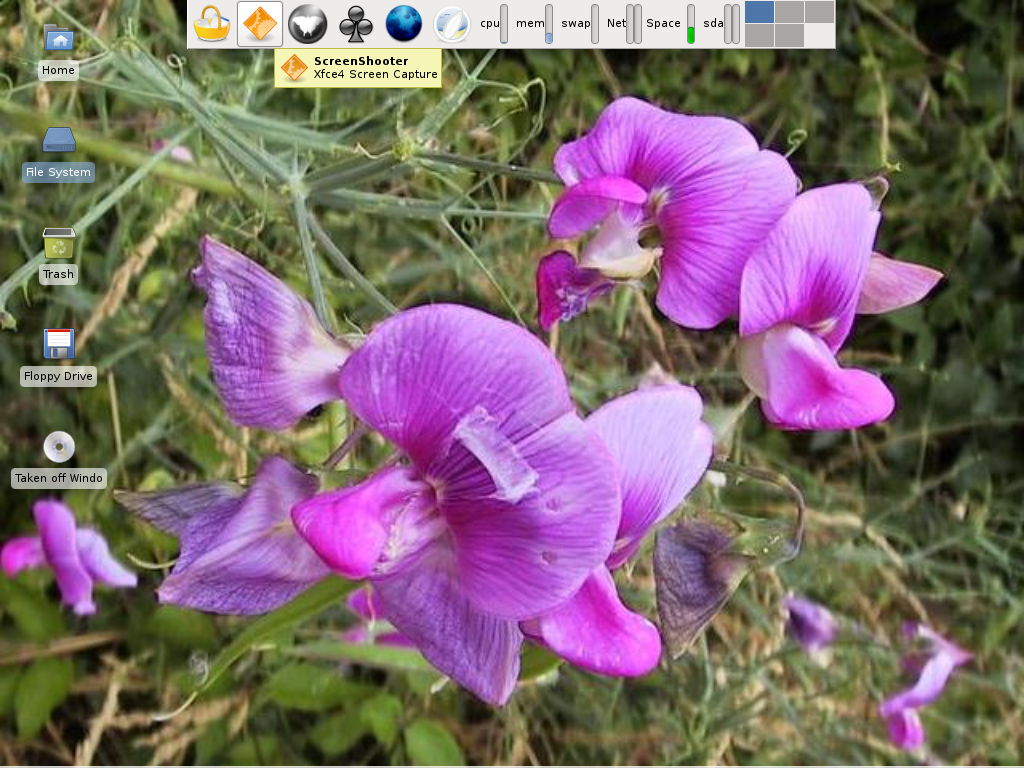1024x768 pixels.
Task: Switch to the bottom-left workspace in pager
Action: (x=759, y=36)
